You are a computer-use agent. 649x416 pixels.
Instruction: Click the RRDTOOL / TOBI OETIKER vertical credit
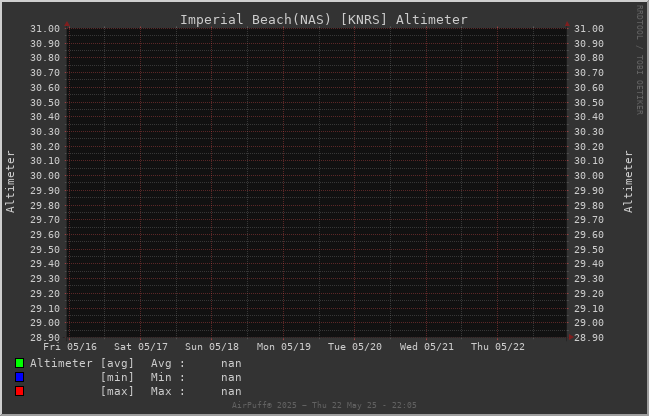[x=640, y=60]
